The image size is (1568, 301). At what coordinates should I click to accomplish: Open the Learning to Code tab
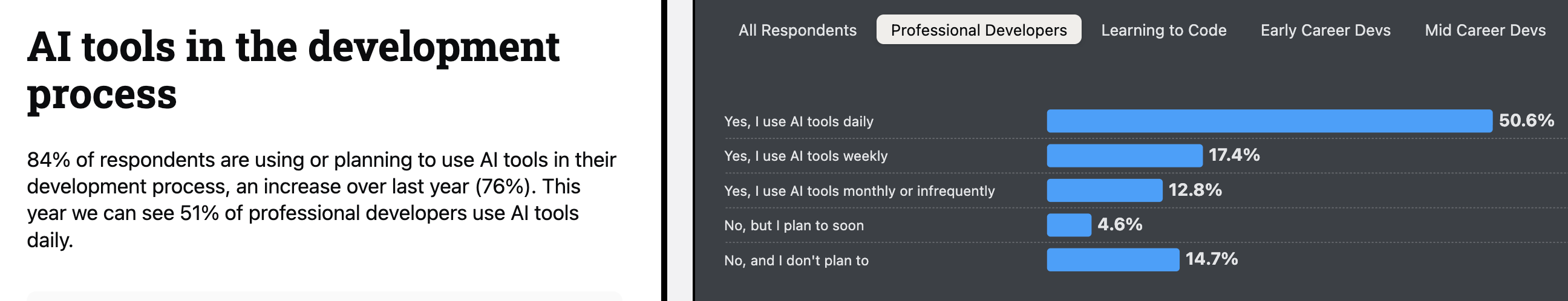pos(1163,30)
